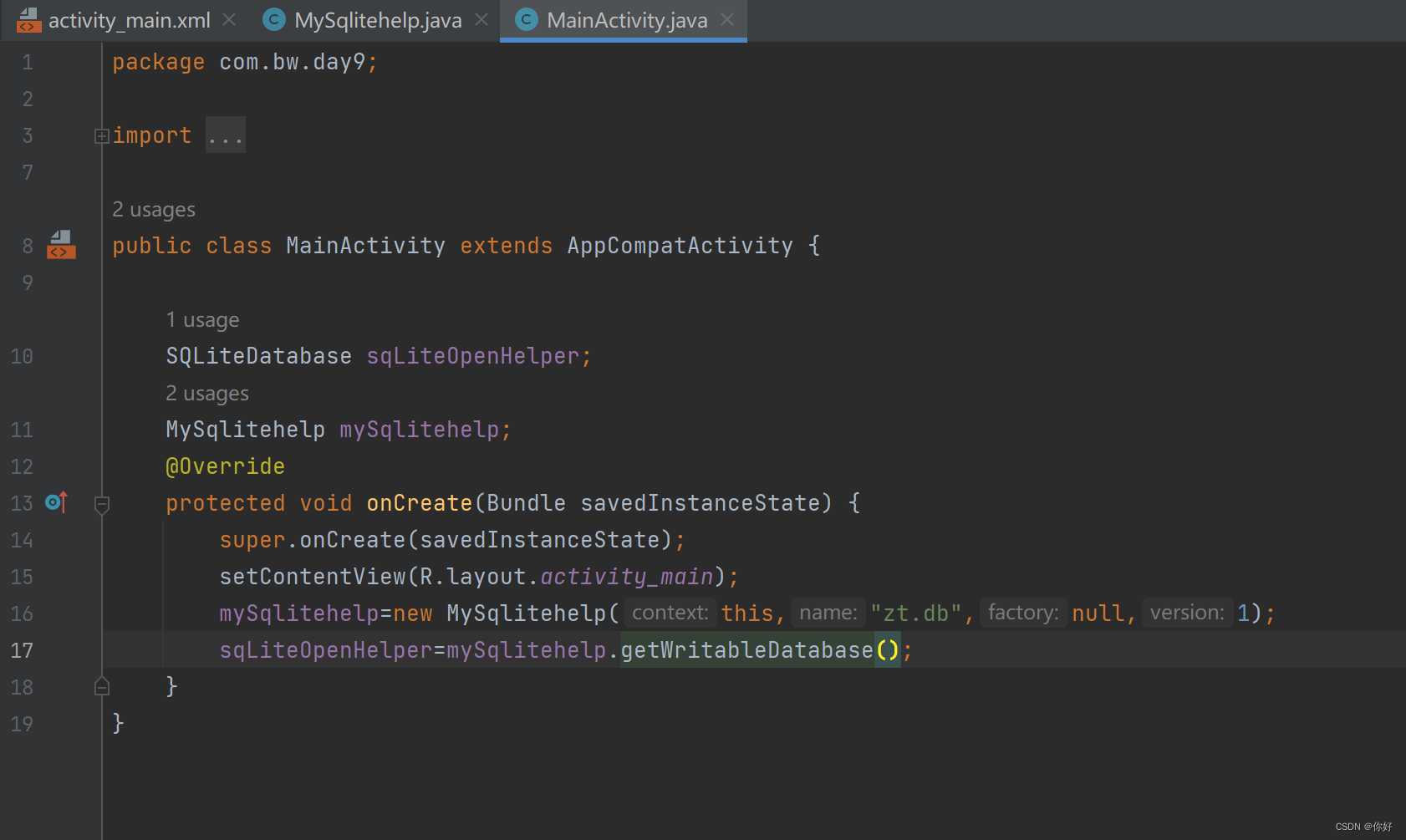Click the highlighted getWritableDatabase call
This screenshot has width=1406, height=840.
tap(748, 649)
